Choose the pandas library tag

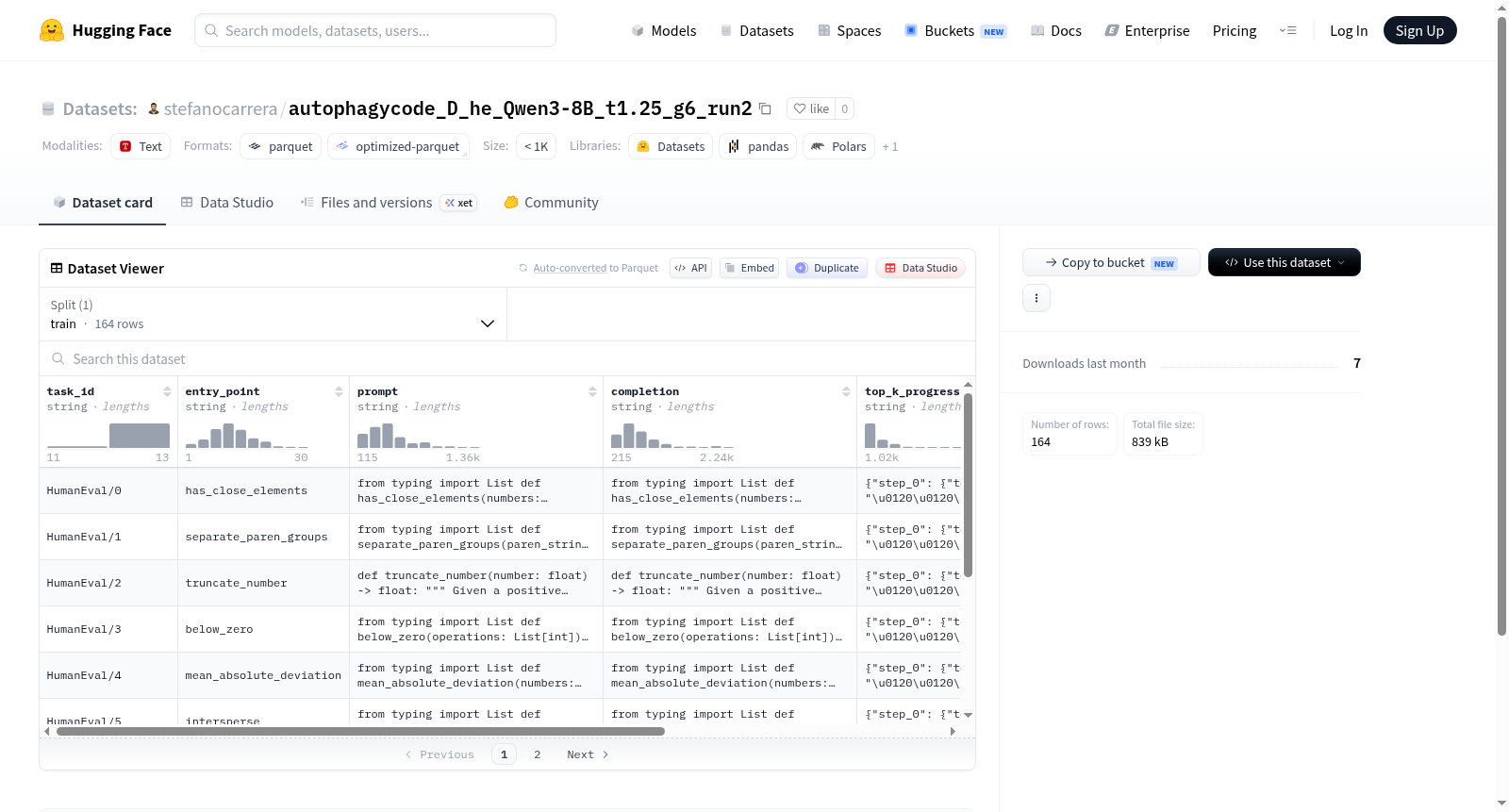pos(758,146)
